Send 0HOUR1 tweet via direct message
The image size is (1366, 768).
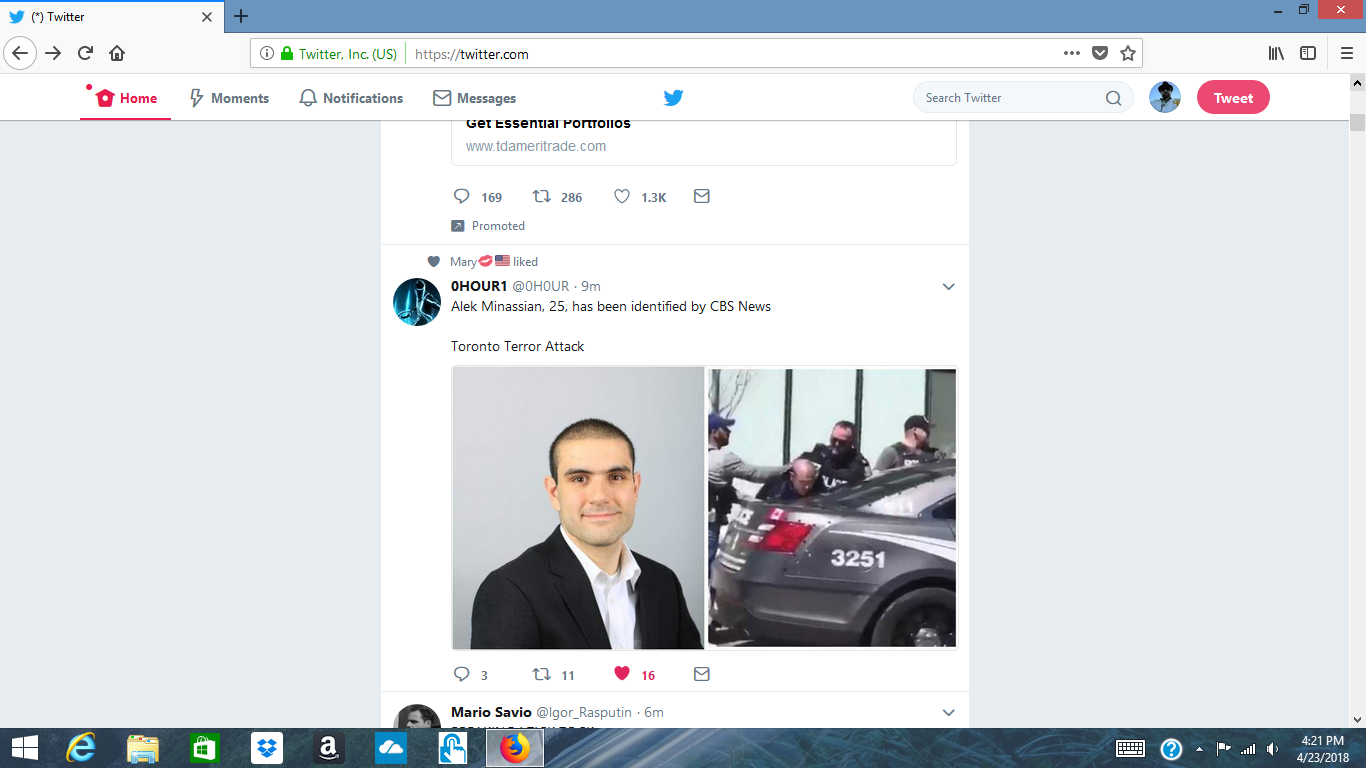click(702, 674)
